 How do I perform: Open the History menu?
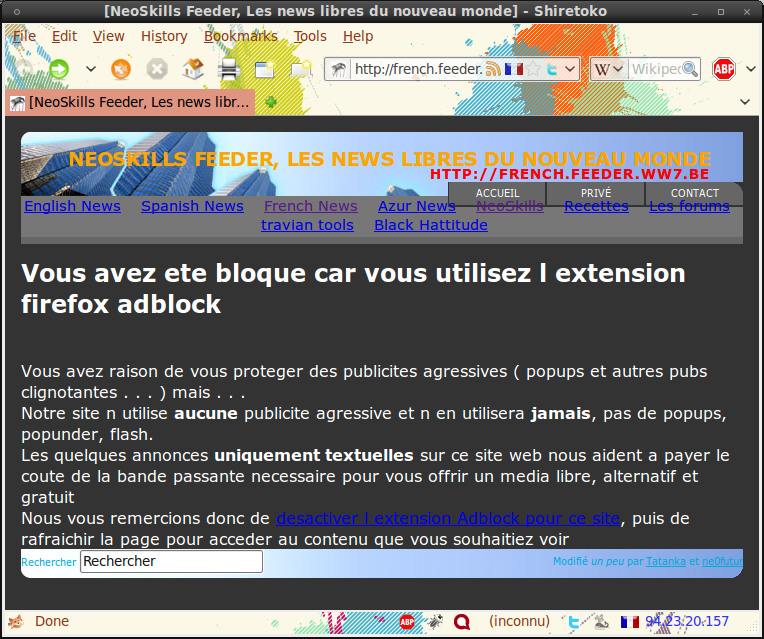pos(164,36)
